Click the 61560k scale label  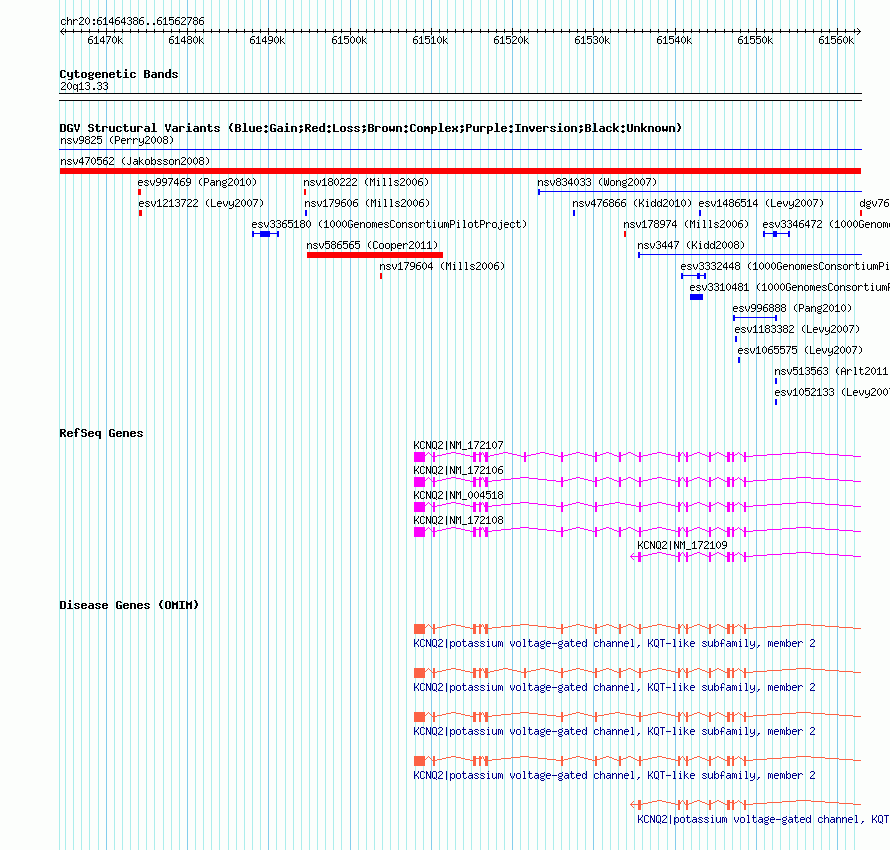point(836,40)
